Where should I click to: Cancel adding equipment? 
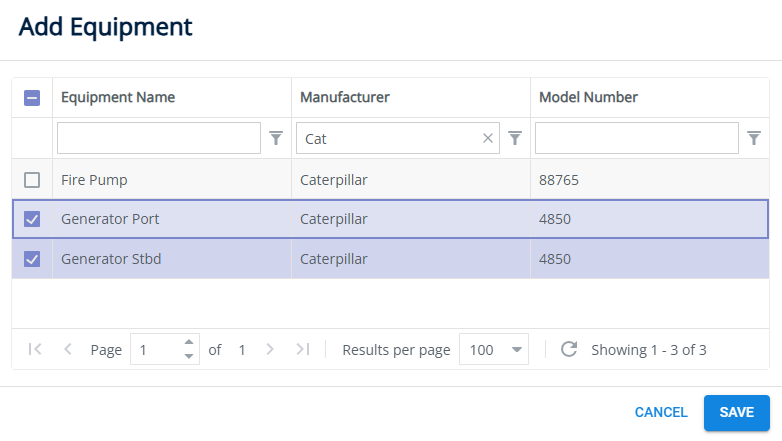pyautogui.click(x=661, y=412)
